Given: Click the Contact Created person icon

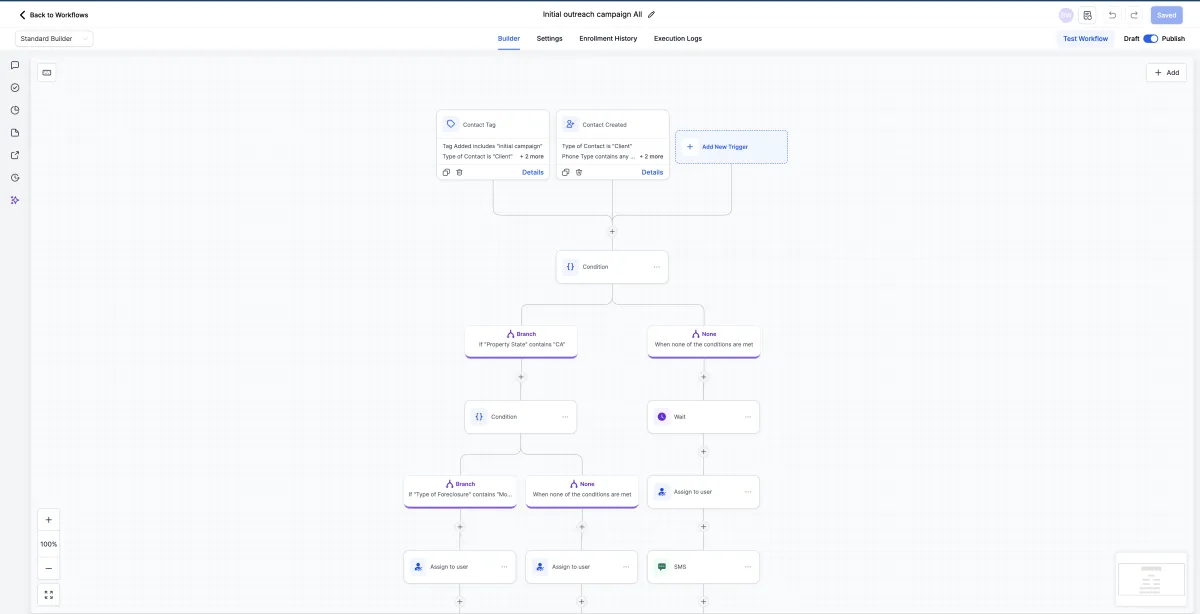Looking at the screenshot, I should [x=570, y=124].
